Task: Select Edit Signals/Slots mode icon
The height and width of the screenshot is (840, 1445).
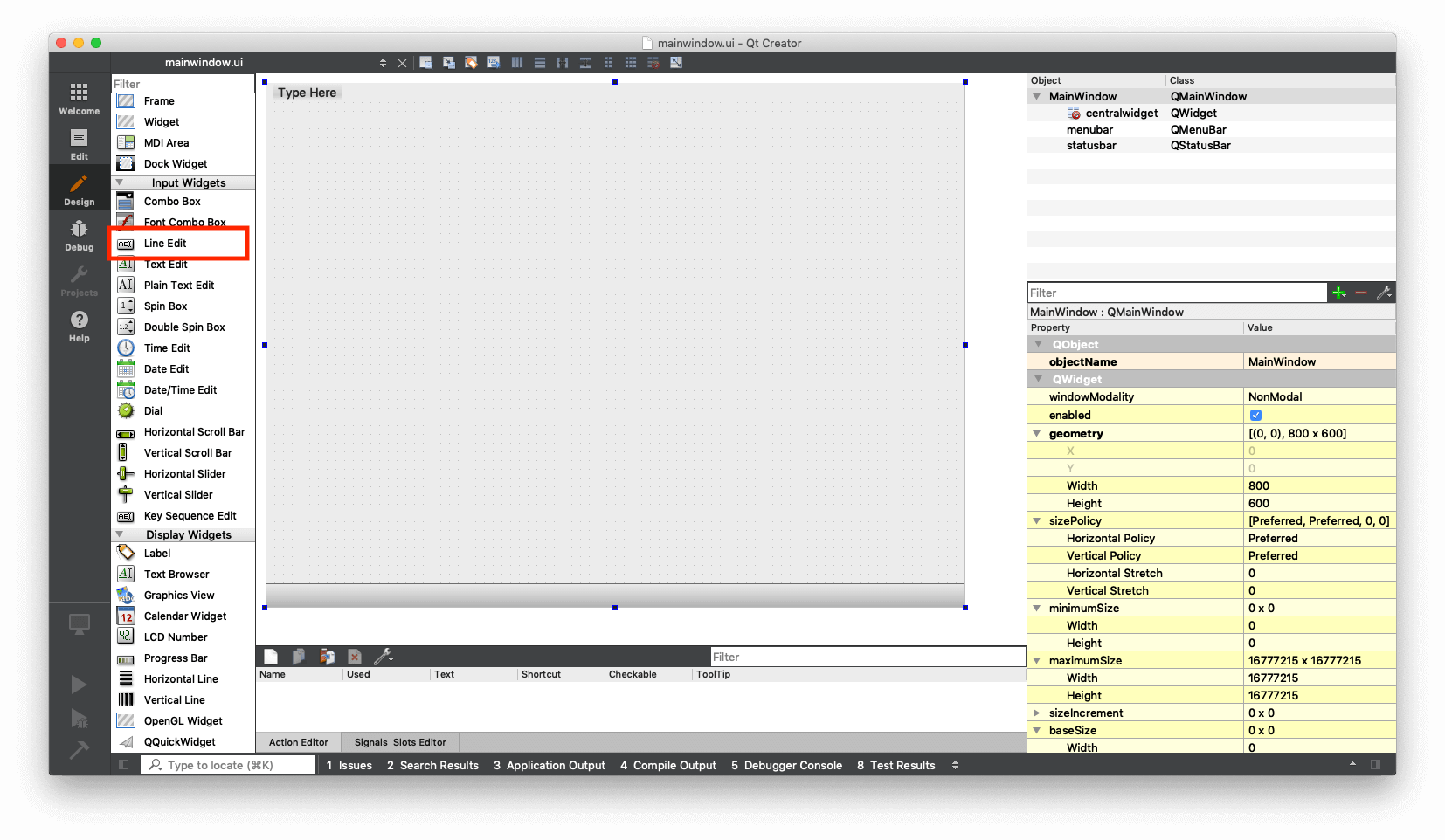Action: [x=448, y=62]
